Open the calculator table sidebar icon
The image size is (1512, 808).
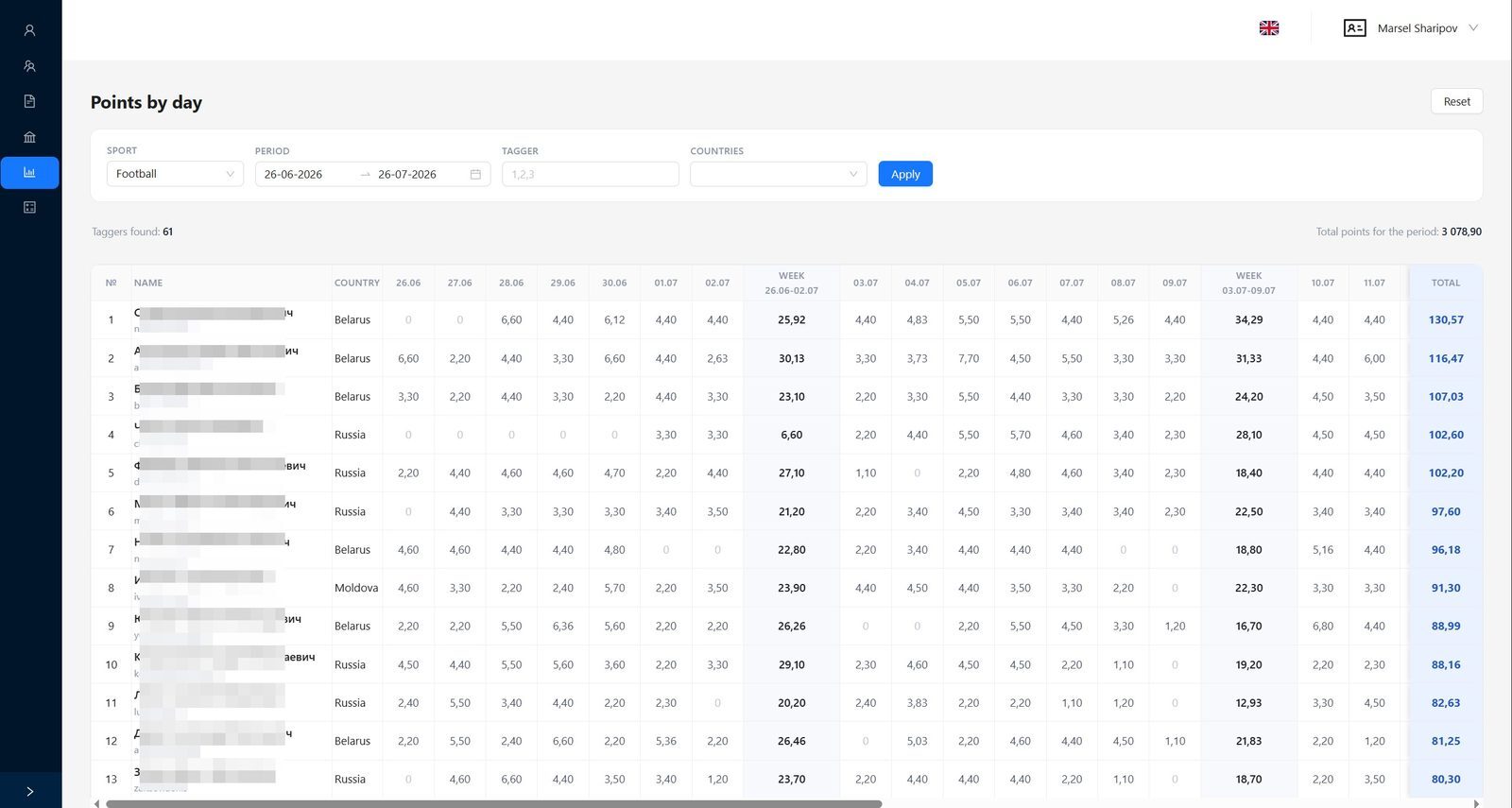(29, 207)
